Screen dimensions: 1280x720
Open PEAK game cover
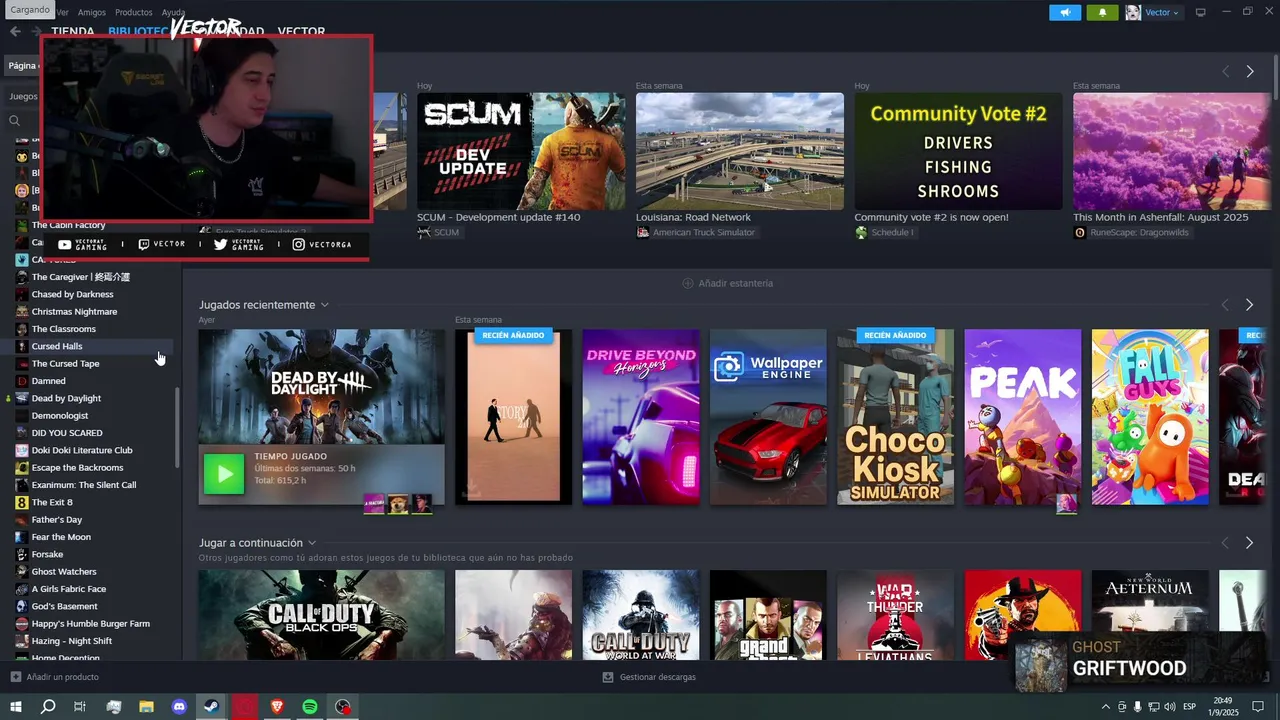[1022, 417]
